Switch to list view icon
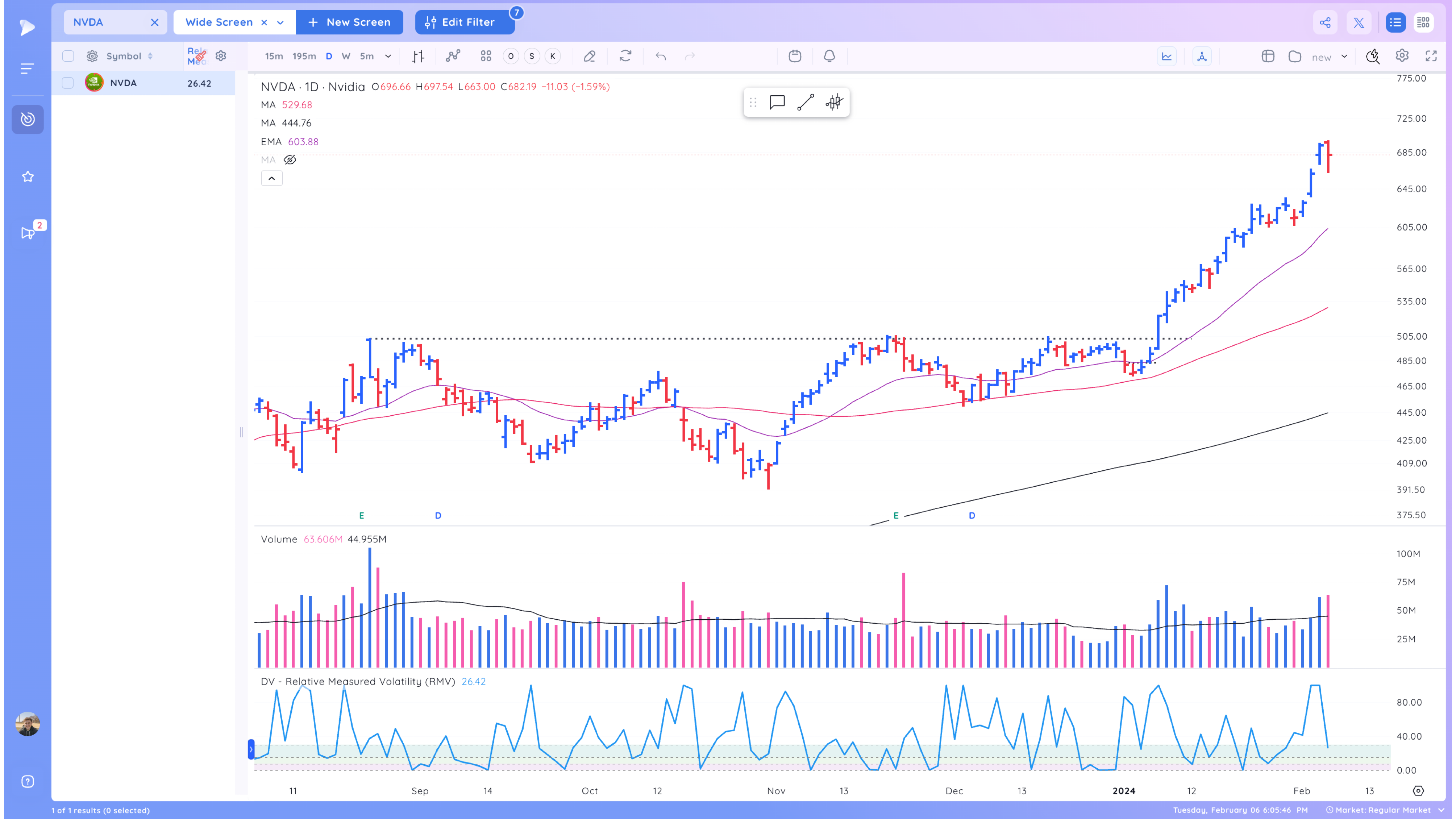This screenshot has height=819, width=1456. [x=1395, y=22]
